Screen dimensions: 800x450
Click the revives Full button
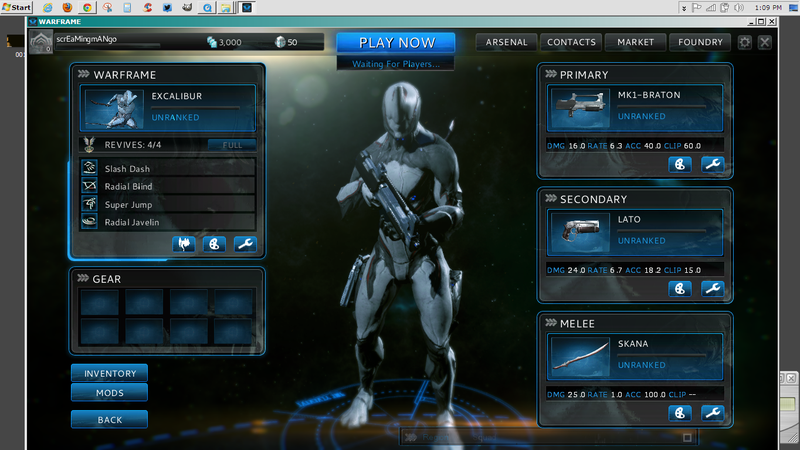(x=232, y=145)
